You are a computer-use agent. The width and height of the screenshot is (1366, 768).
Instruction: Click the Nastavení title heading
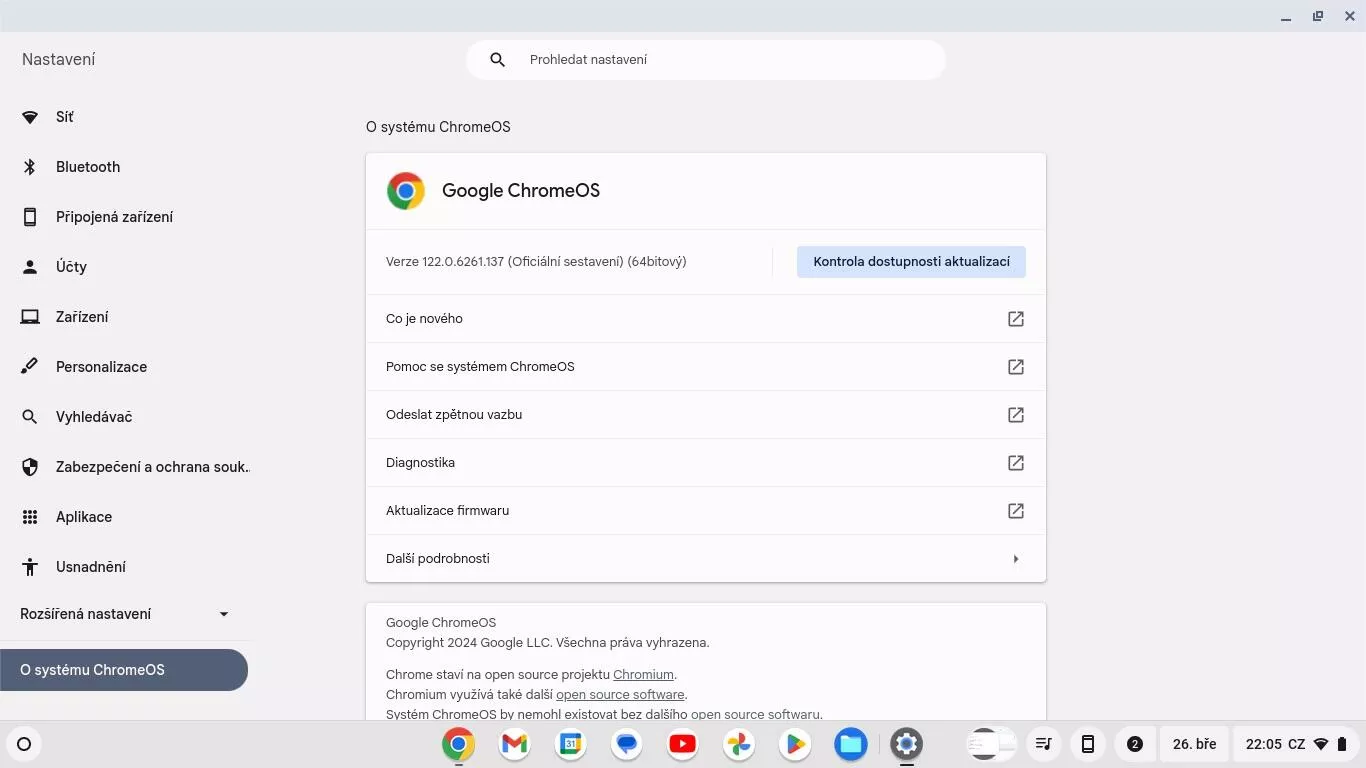click(59, 60)
